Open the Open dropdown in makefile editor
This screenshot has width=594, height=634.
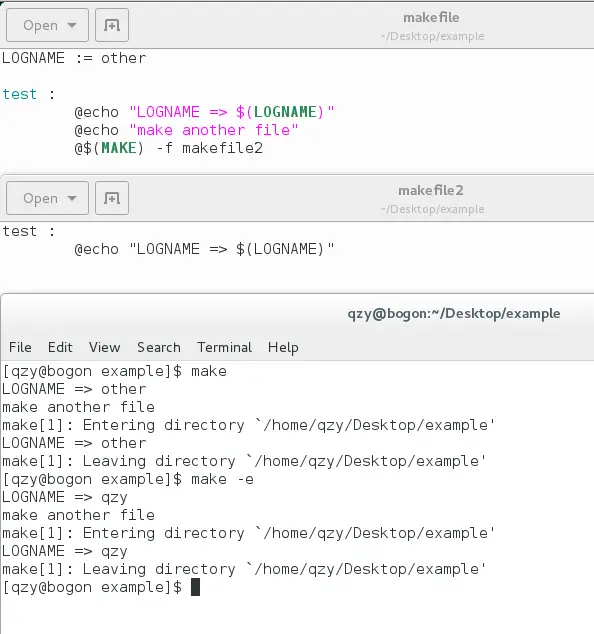point(47,25)
